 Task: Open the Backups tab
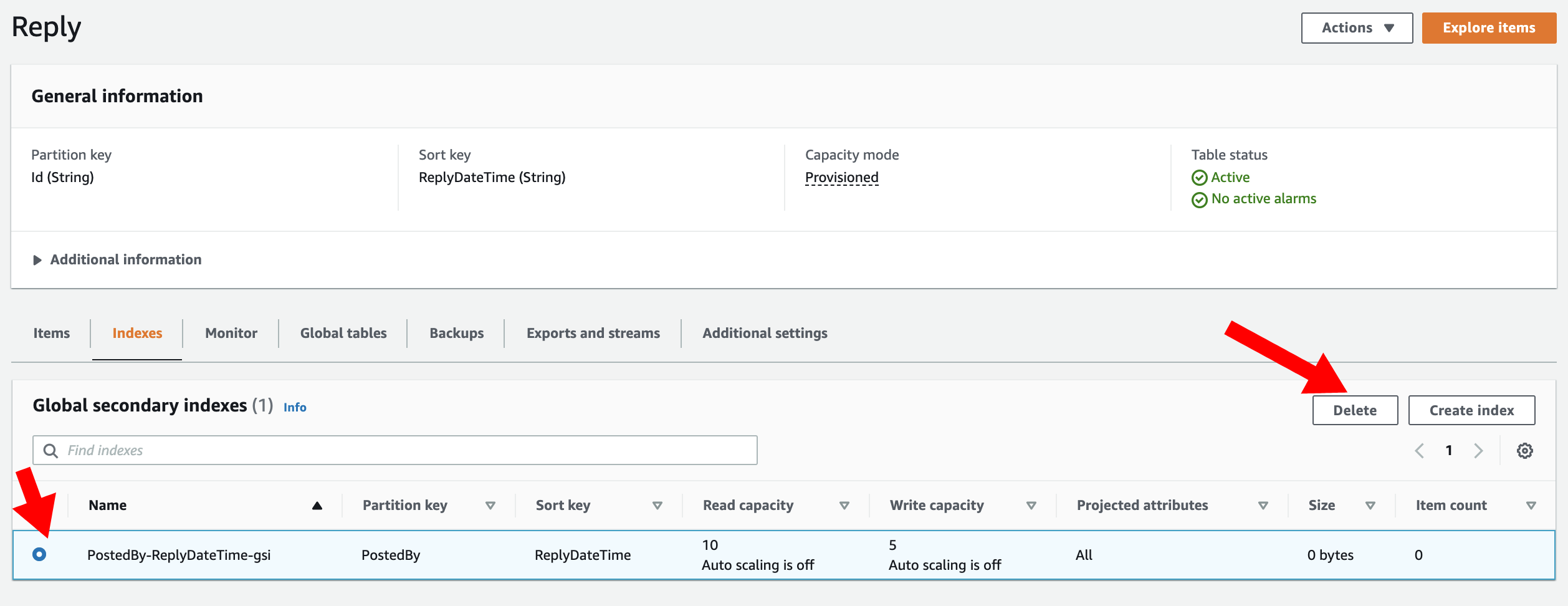[457, 333]
